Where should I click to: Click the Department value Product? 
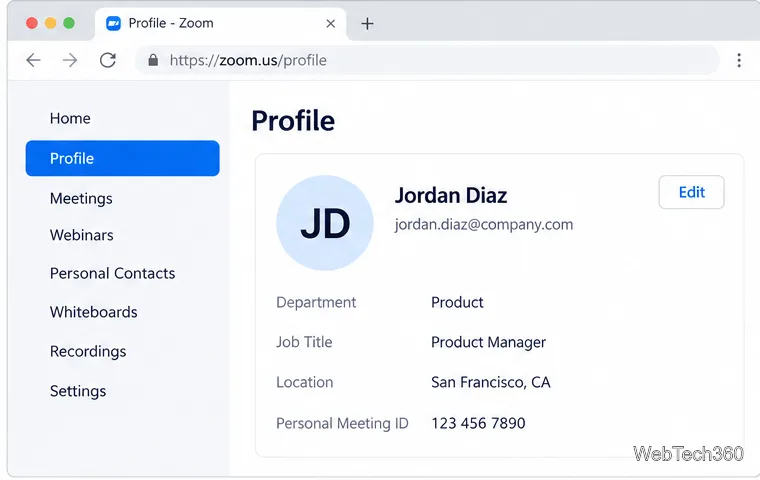[457, 302]
